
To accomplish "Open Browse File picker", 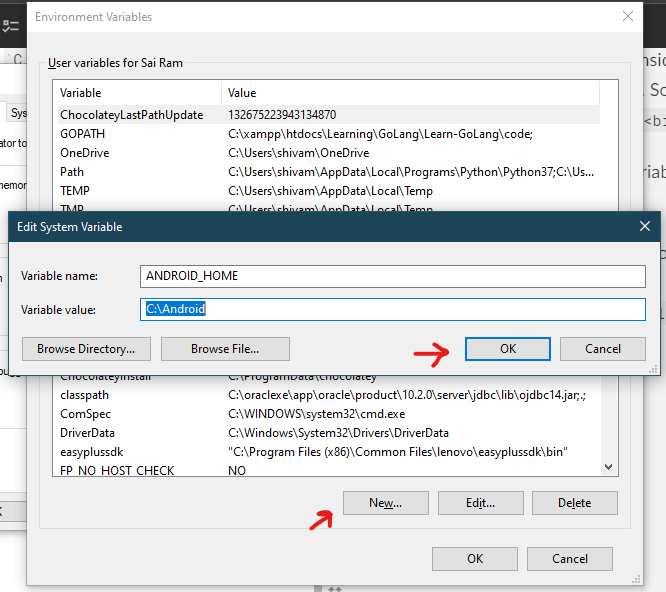I will click(x=225, y=349).
